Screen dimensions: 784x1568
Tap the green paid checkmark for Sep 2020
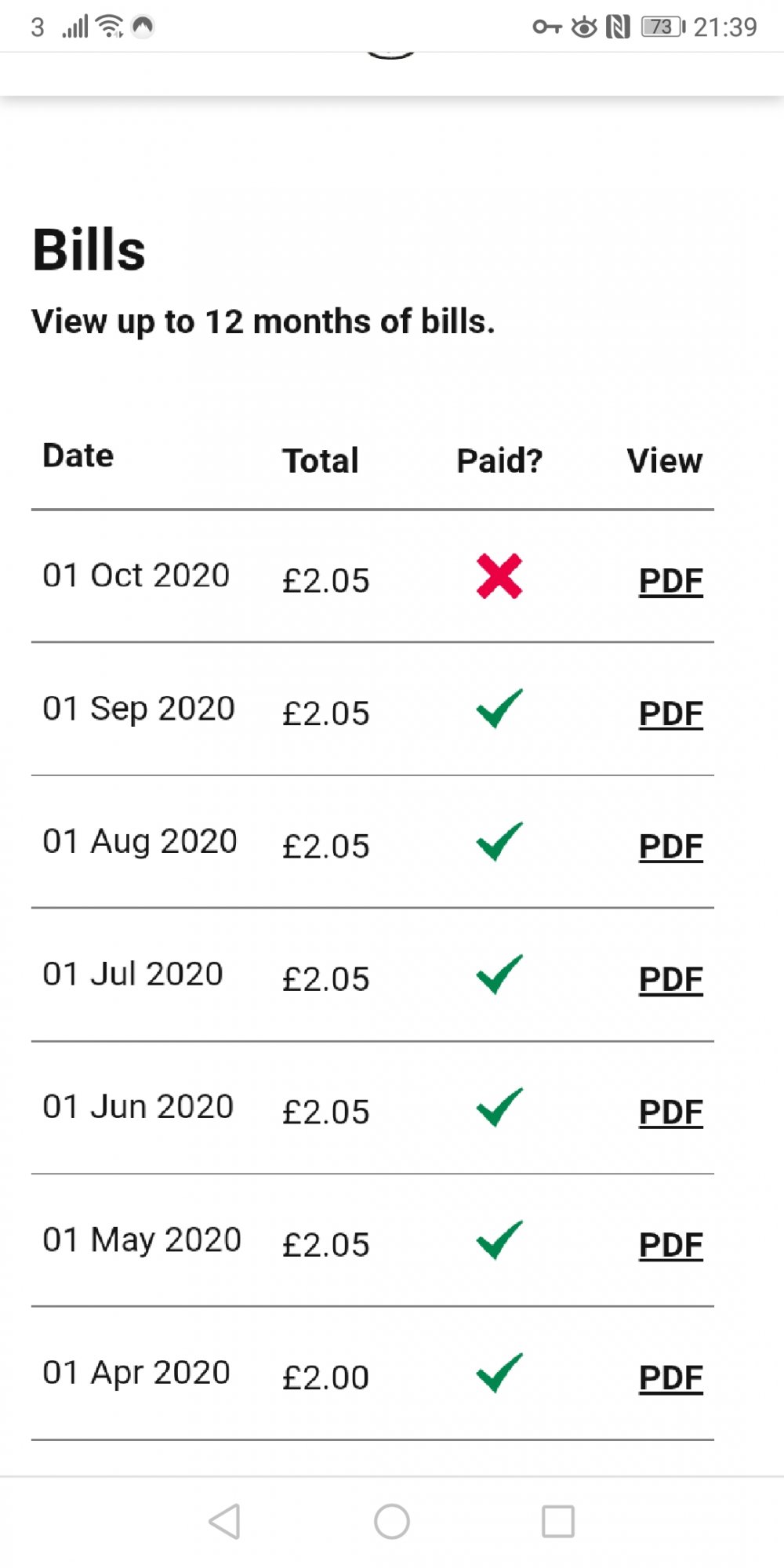click(499, 709)
